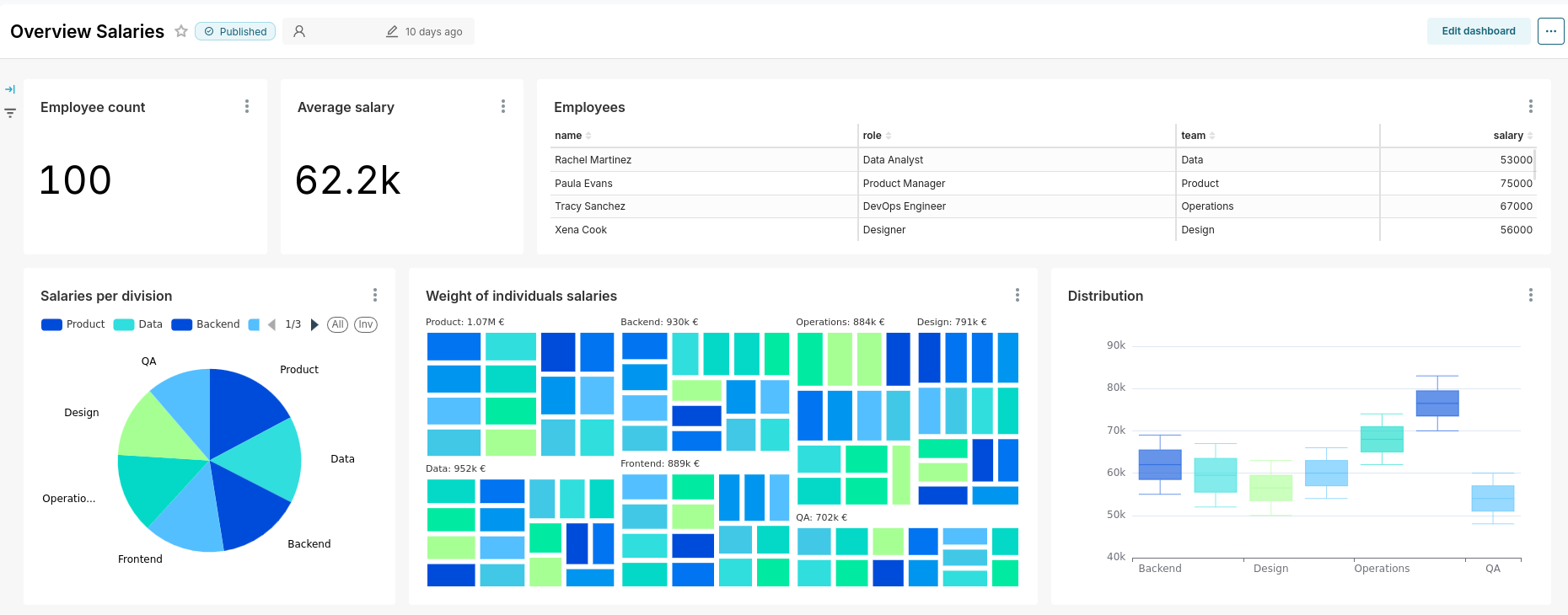This screenshot has width=1568, height=615.
Task: Open the filter icon in left sidebar
Action: point(10,113)
